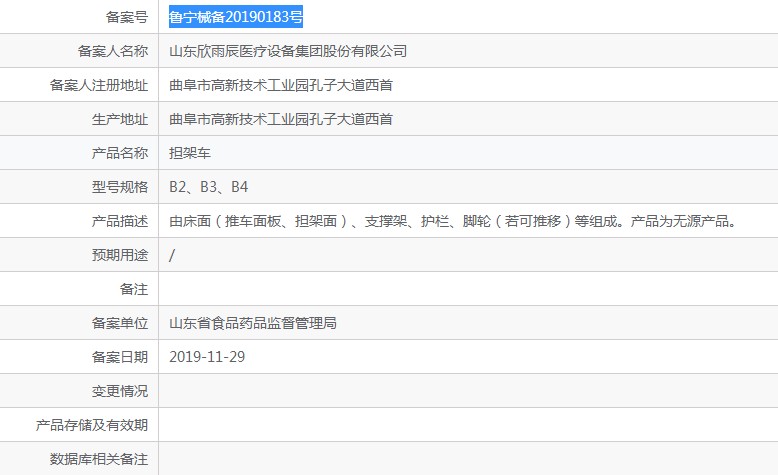Select authority 山东省食品药品监督管理局
Screen dimensions: 778x475
click(253, 323)
